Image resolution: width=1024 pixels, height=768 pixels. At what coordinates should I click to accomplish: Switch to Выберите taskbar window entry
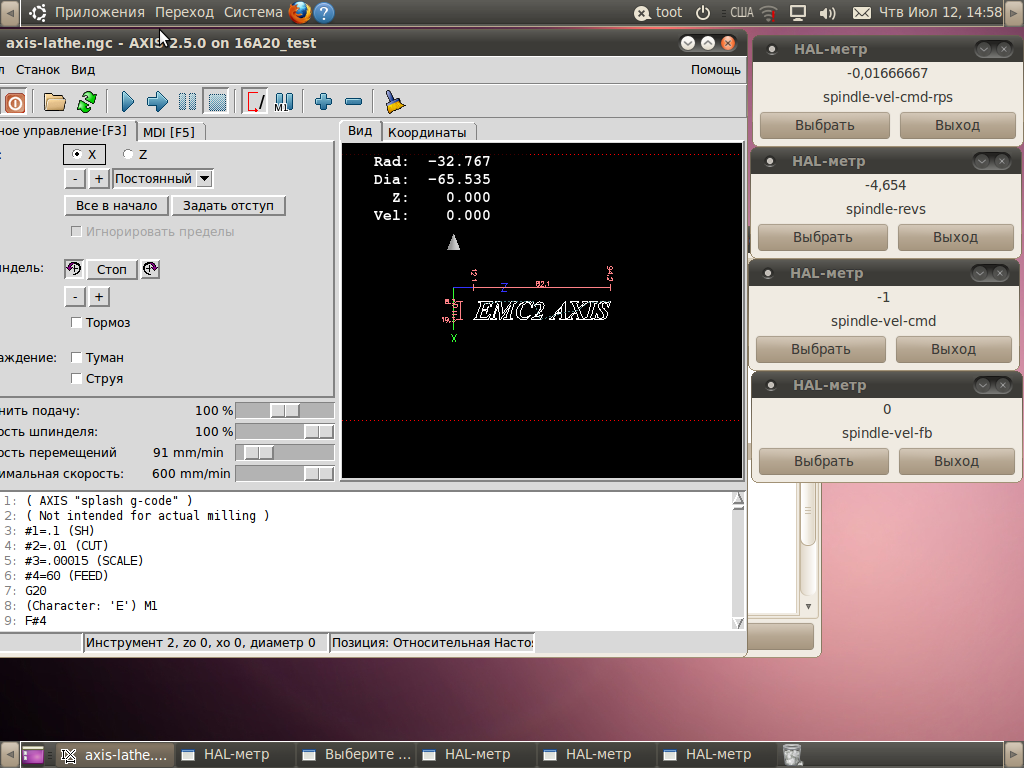tap(358, 755)
